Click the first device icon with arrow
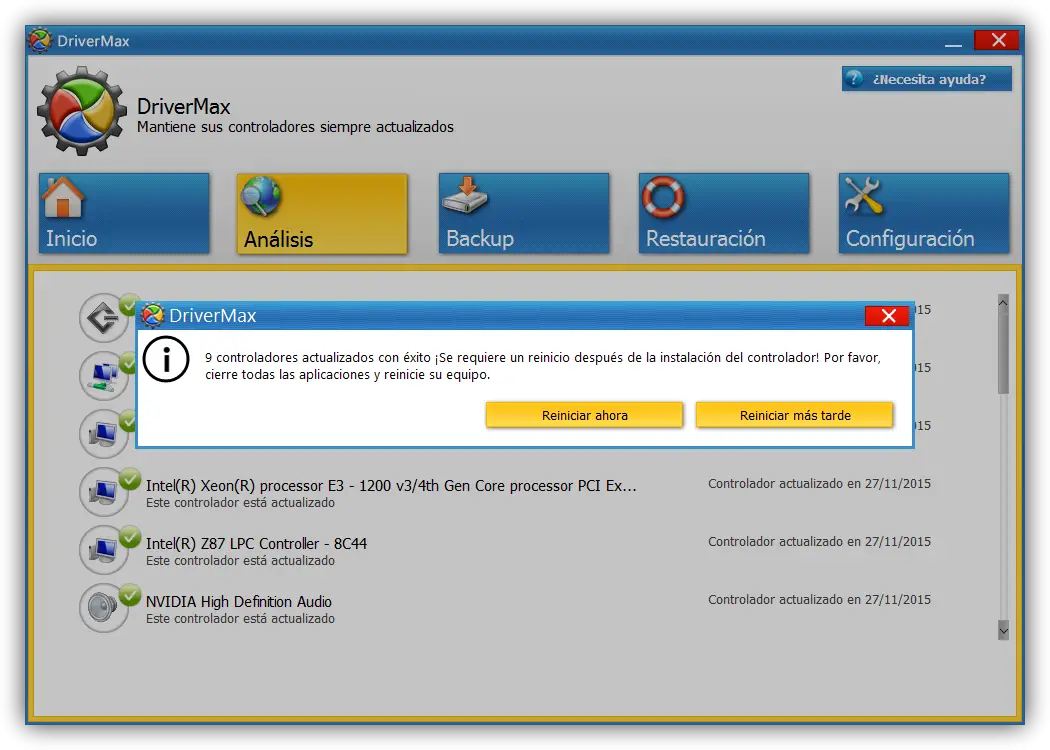 click(103, 318)
